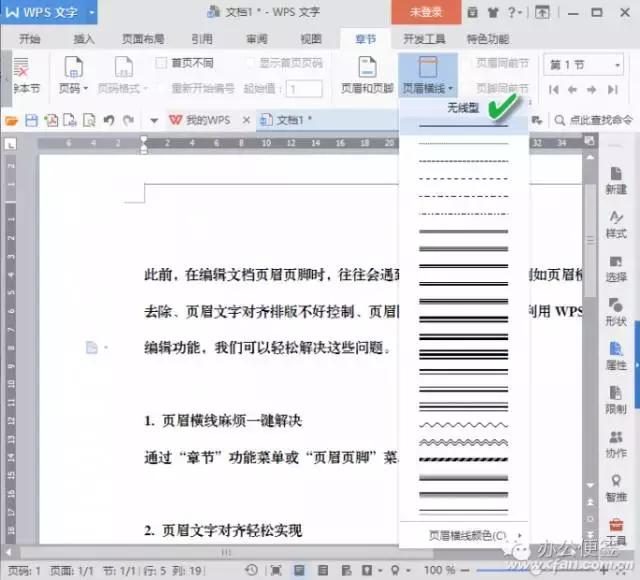640x580 pixels.
Task: Open the 审阅 ribbon tab
Action: [x=257, y=39]
